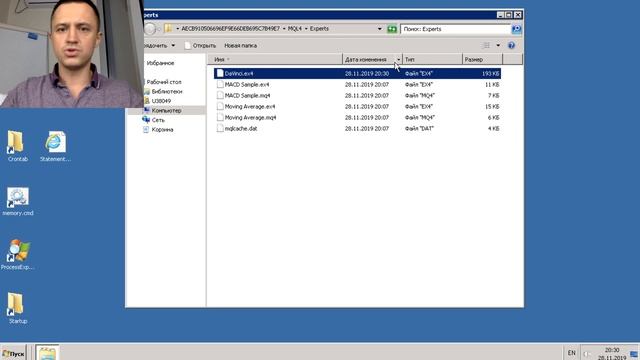Click the address bar folder icon

click(168, 29)
